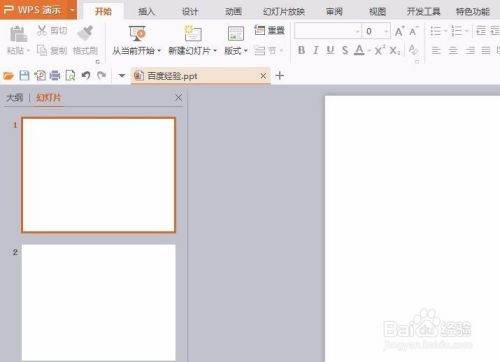Click the font color A button
500x362 pixels.
click(x=359, y=50)
